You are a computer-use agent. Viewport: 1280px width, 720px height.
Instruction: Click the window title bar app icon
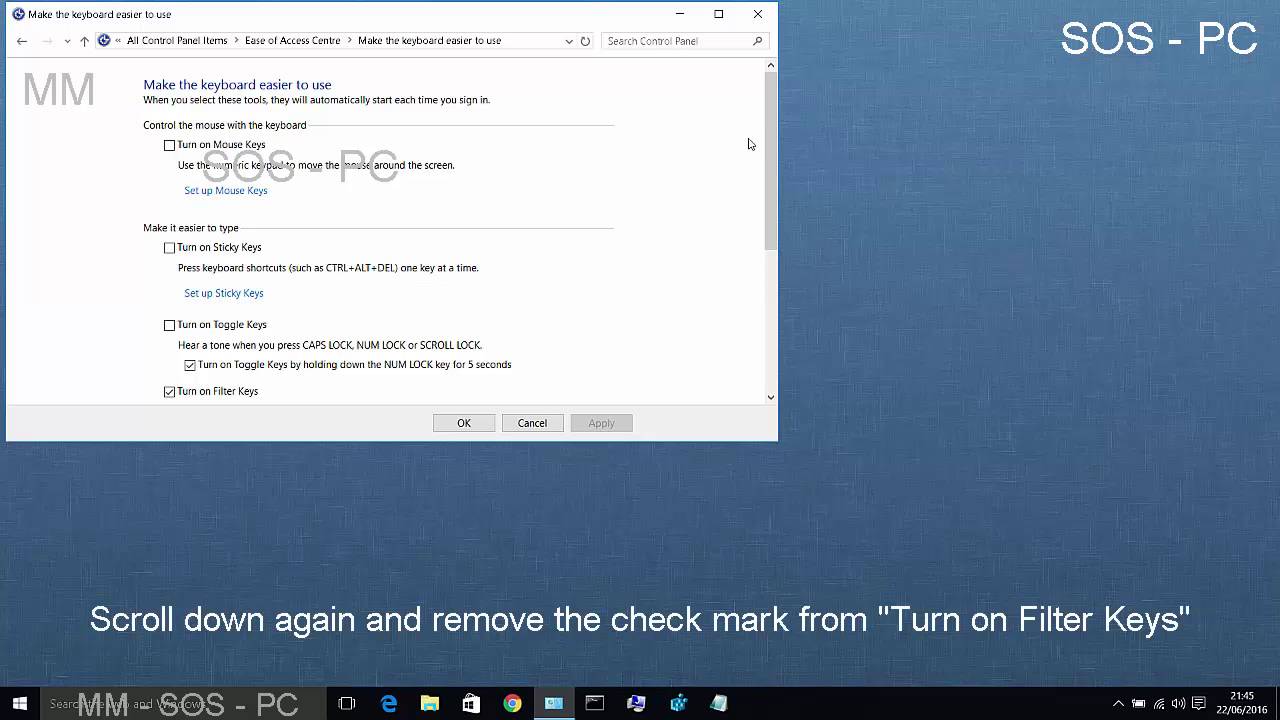18,14
